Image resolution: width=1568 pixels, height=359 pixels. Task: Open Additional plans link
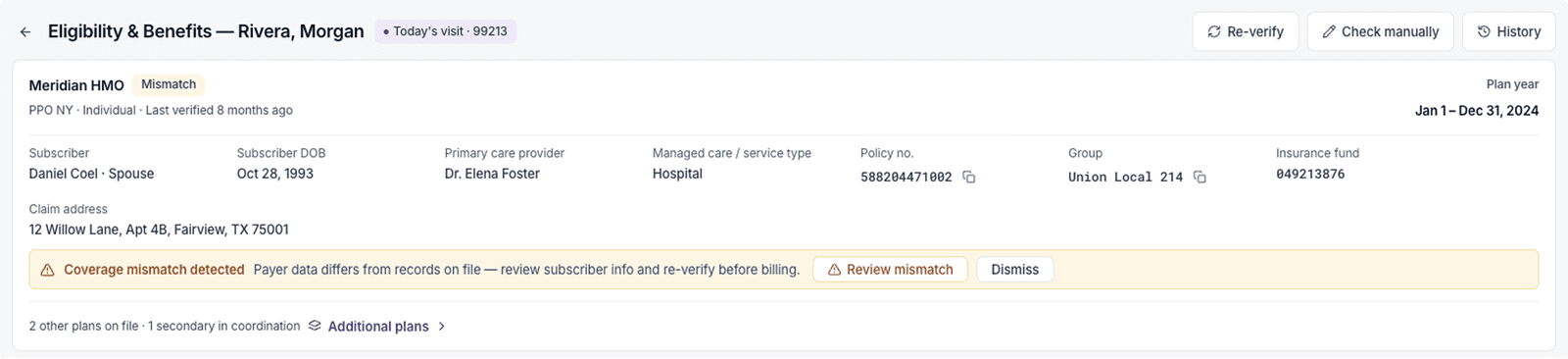(x=378, y=327)
